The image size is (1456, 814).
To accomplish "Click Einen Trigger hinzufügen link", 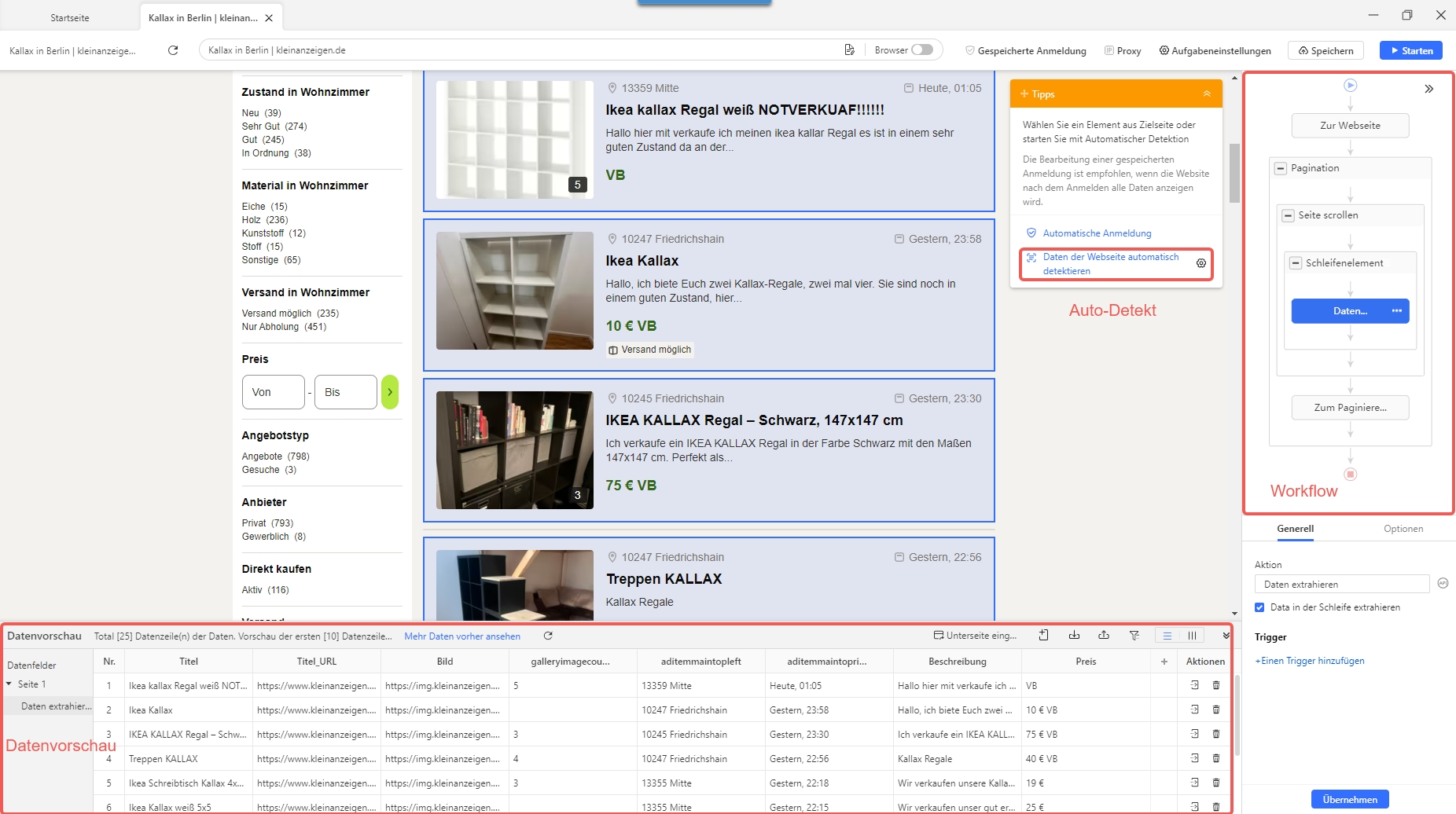I will [x=1310, y=661].
